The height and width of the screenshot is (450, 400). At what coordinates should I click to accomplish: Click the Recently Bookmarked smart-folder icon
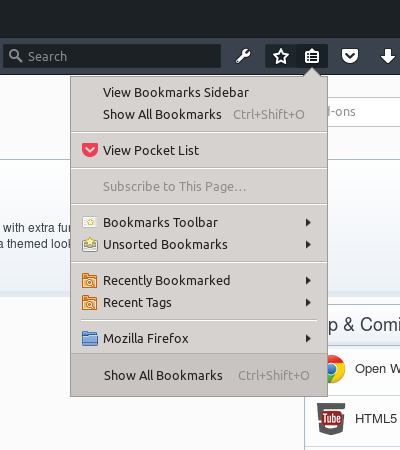coord(90,280)
